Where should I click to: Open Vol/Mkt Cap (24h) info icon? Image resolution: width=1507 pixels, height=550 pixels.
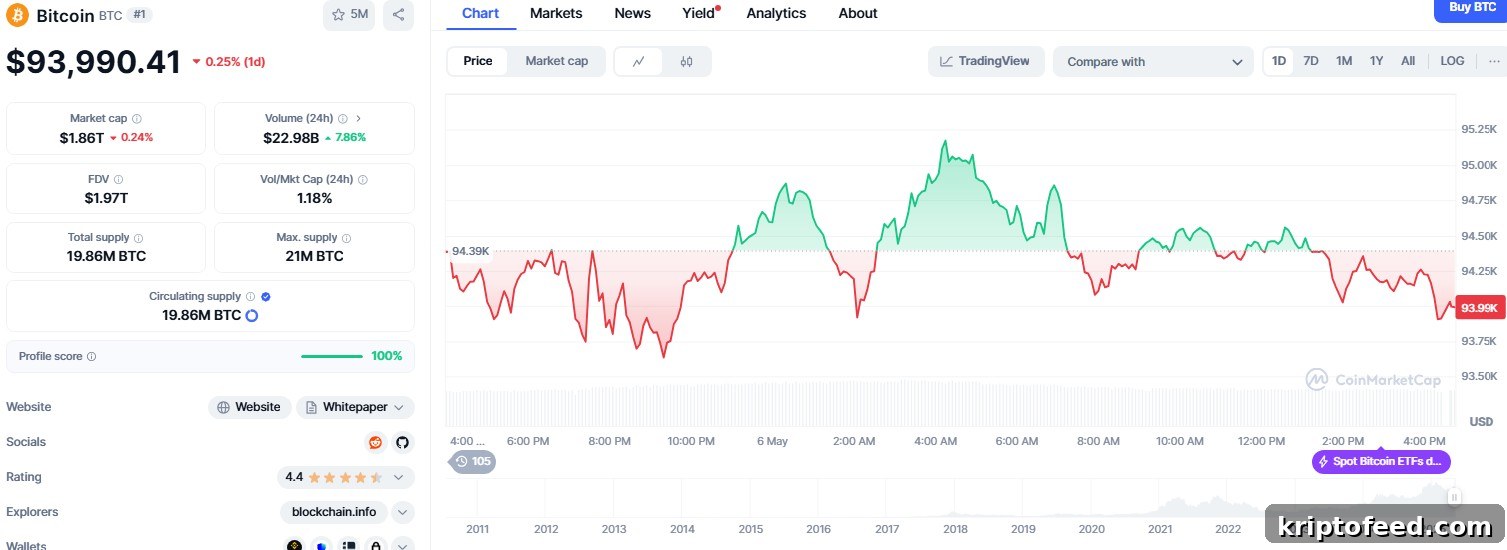coord(363,180)
